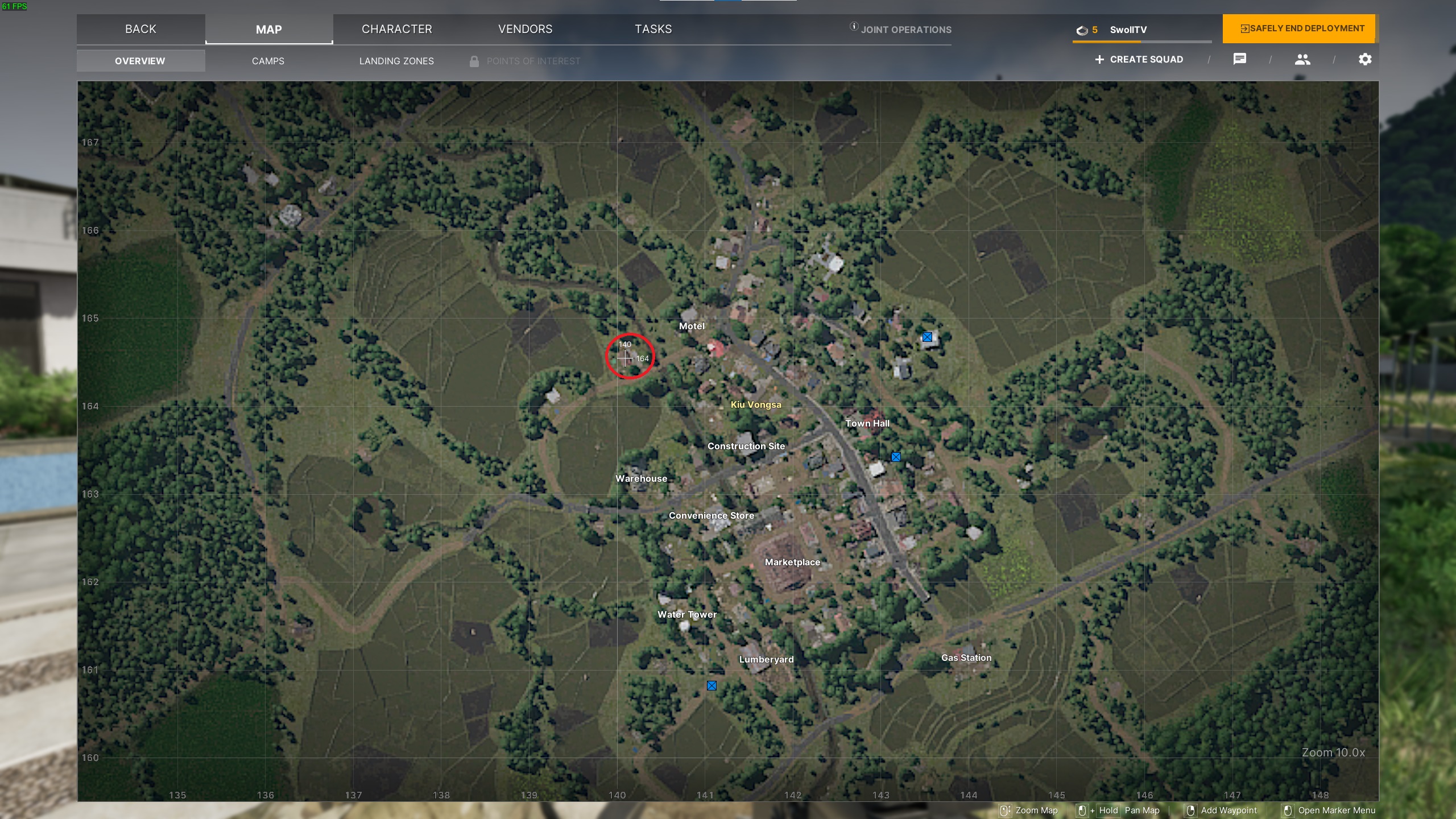Click the blue marker near Town Hall
The width and height of the screenshot is (1456, 819).
click(896, 457)
